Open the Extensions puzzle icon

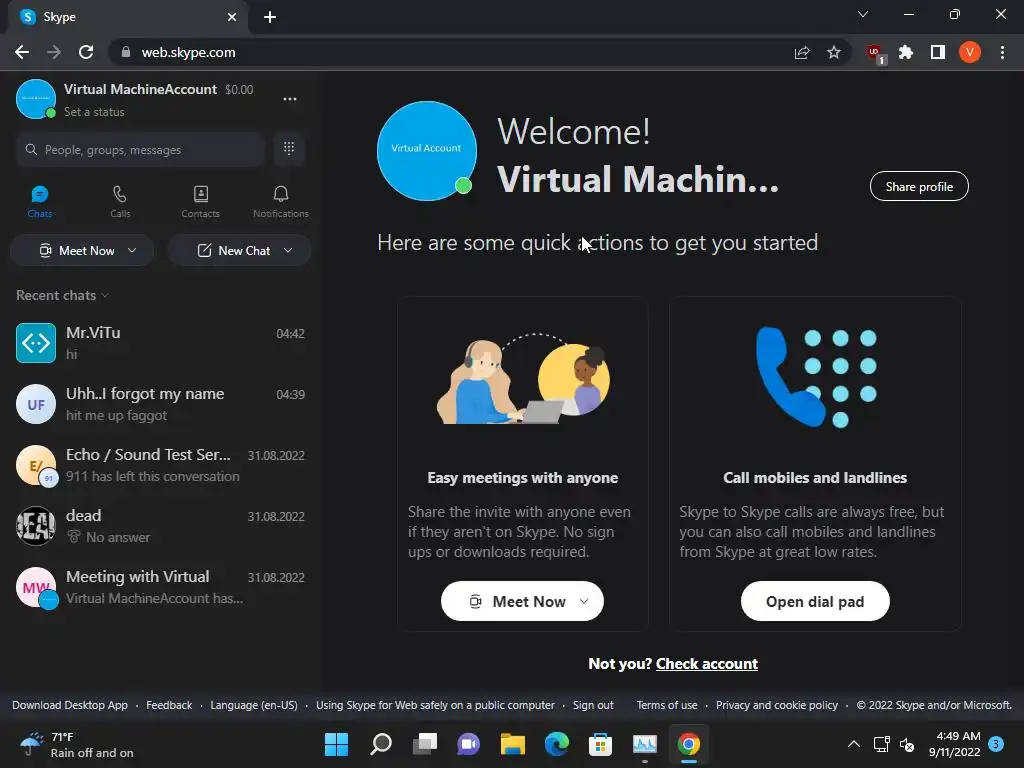pyautogui.click(x=906, y=52)
